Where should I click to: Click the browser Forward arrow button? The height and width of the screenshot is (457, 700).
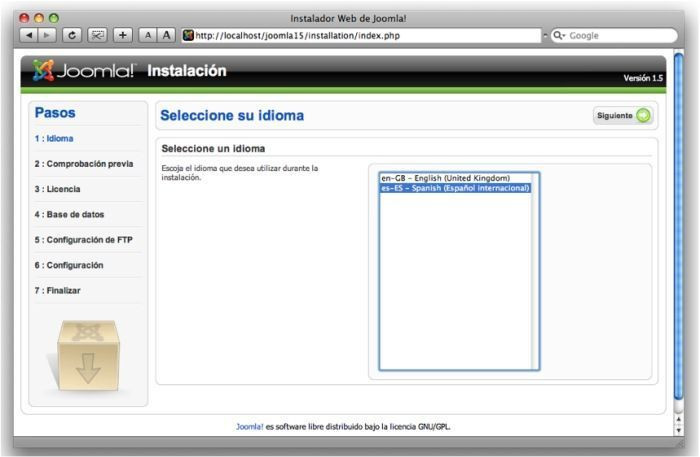46,35
